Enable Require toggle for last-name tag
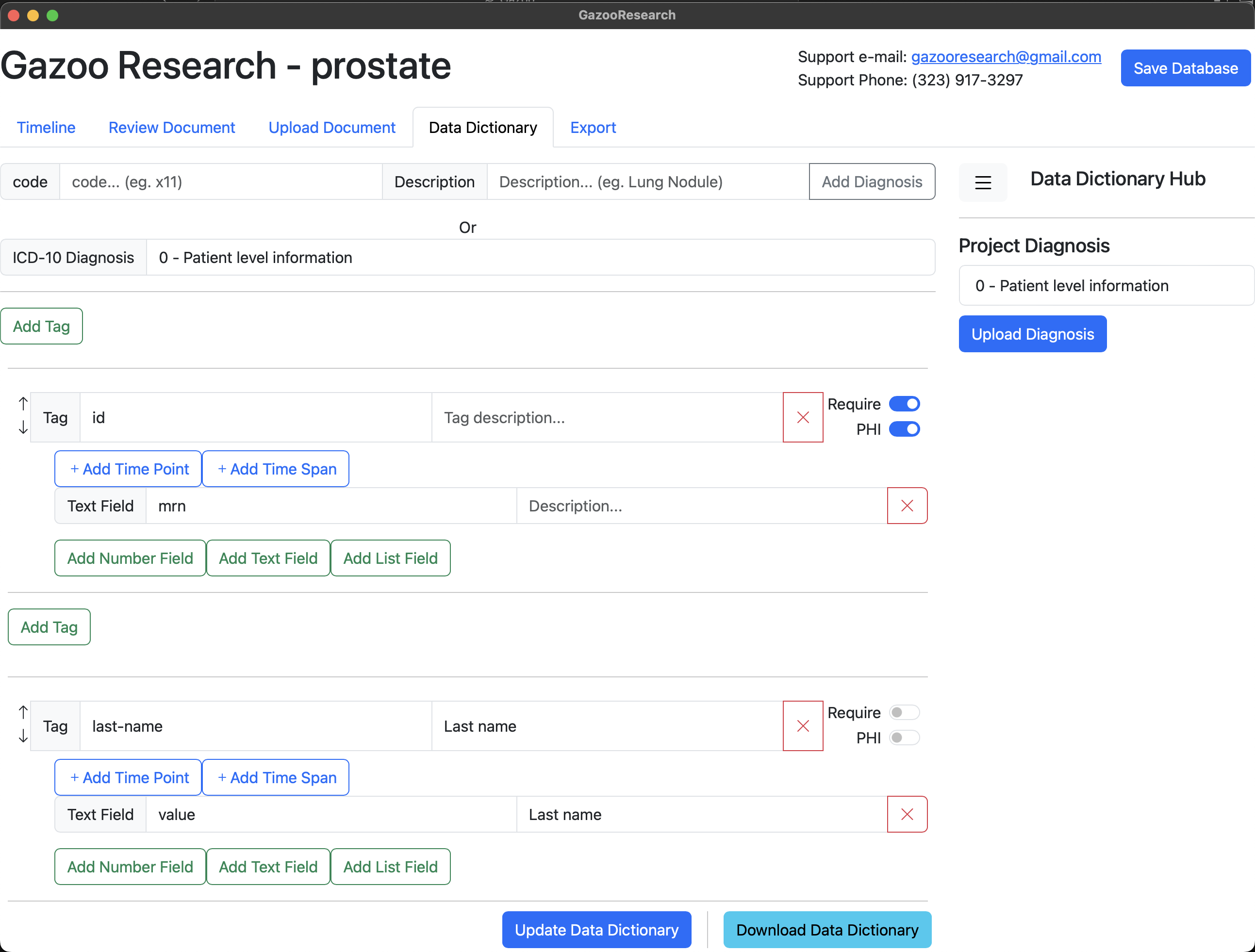 click(904, 713)
